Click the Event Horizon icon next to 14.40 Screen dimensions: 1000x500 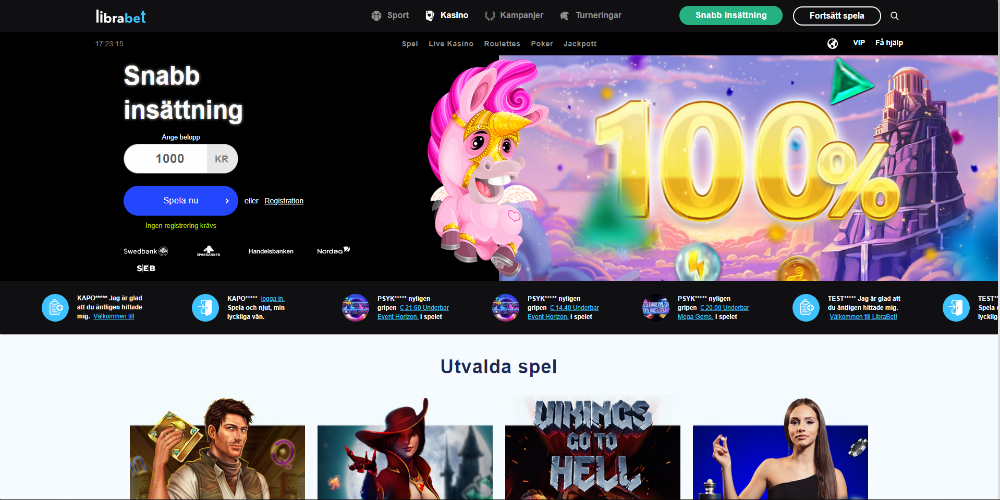506,308
